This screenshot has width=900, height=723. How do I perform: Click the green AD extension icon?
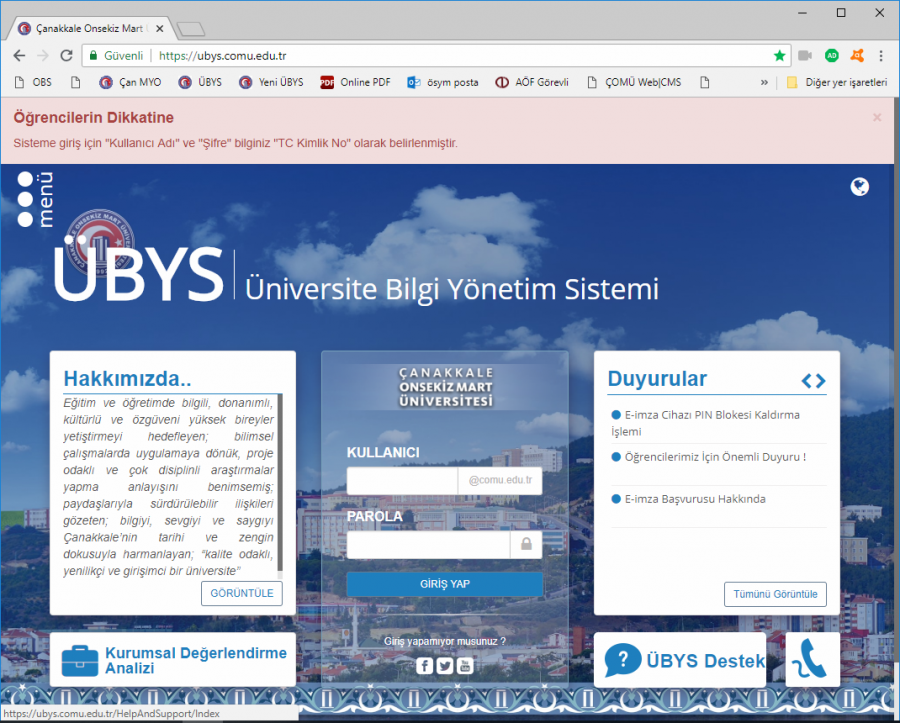click(x=832, y=56)
